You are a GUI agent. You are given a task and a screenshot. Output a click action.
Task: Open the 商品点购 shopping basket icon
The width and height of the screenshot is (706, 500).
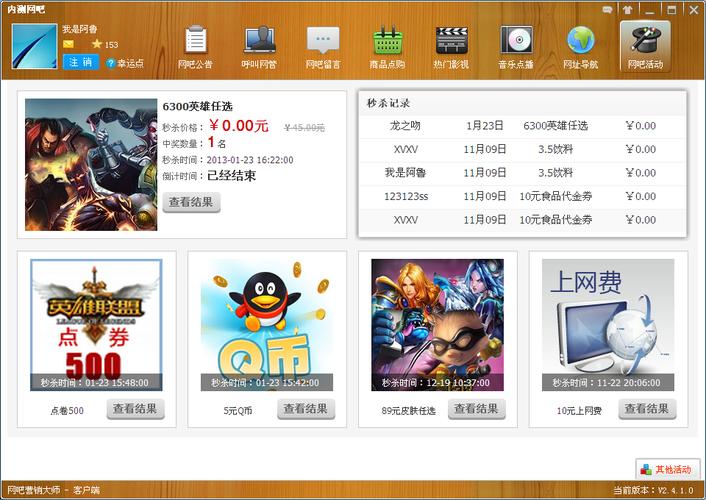pos(387,47)
